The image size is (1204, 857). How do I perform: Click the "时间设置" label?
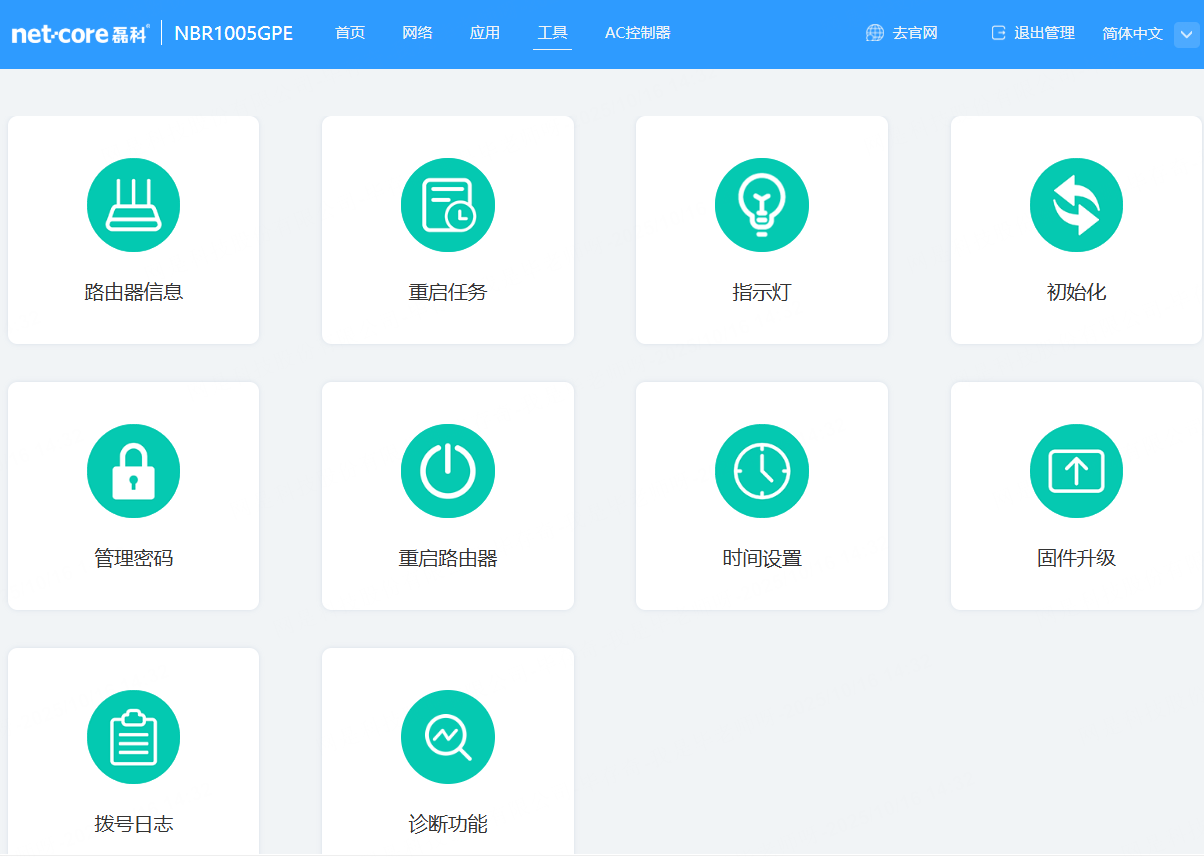tap(762, 558)
